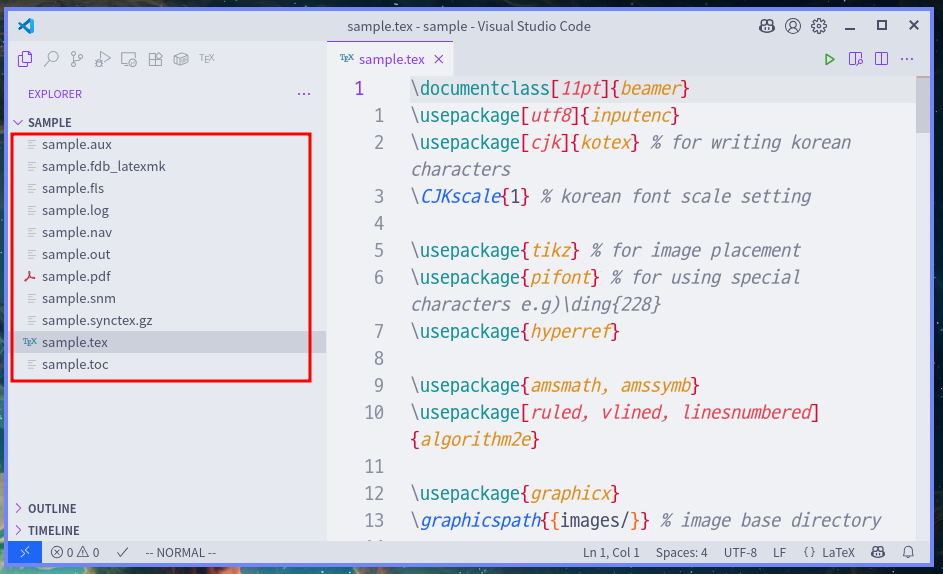Open the Manage settings gear
The image size is (943, 574).
pos(819,26)
